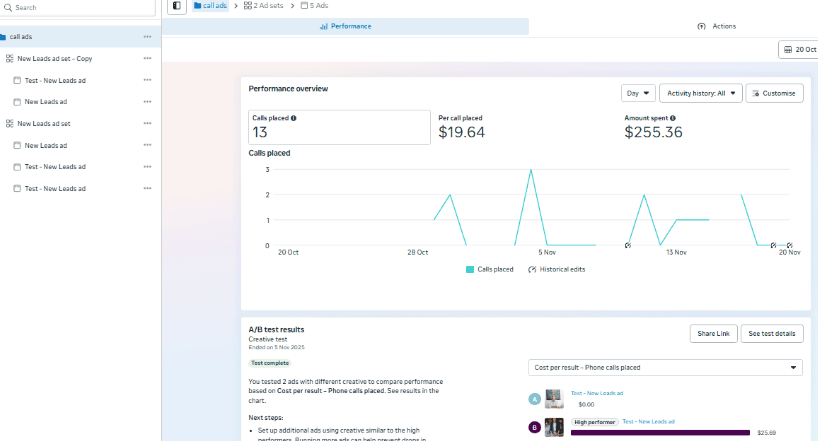
Task: Toggle the sidebar panel icon
Action: pos(177,6)
